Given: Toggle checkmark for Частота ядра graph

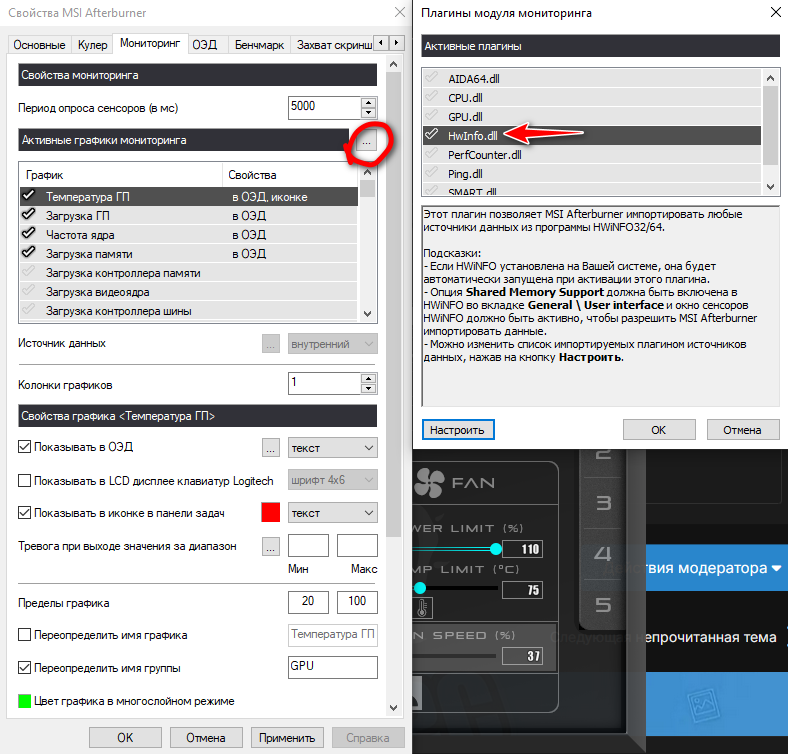Looking at the screenshot, I should point(29,234).
